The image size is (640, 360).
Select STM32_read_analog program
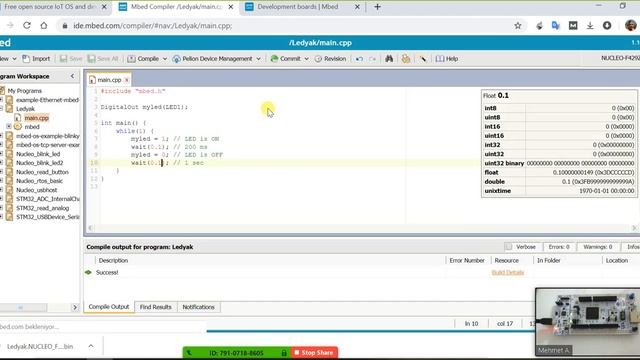pos(42,208)
